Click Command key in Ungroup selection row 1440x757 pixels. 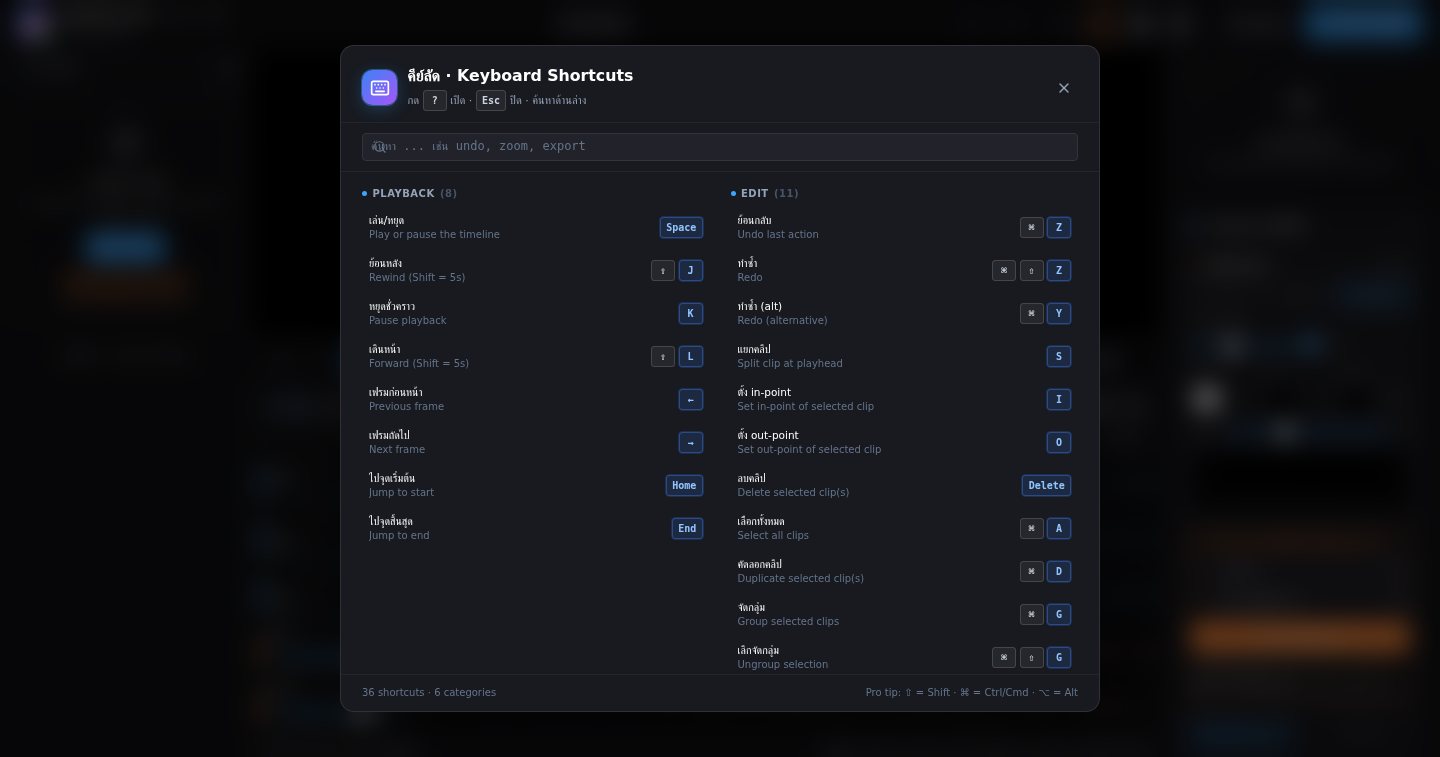click(x=1004, y=658)
